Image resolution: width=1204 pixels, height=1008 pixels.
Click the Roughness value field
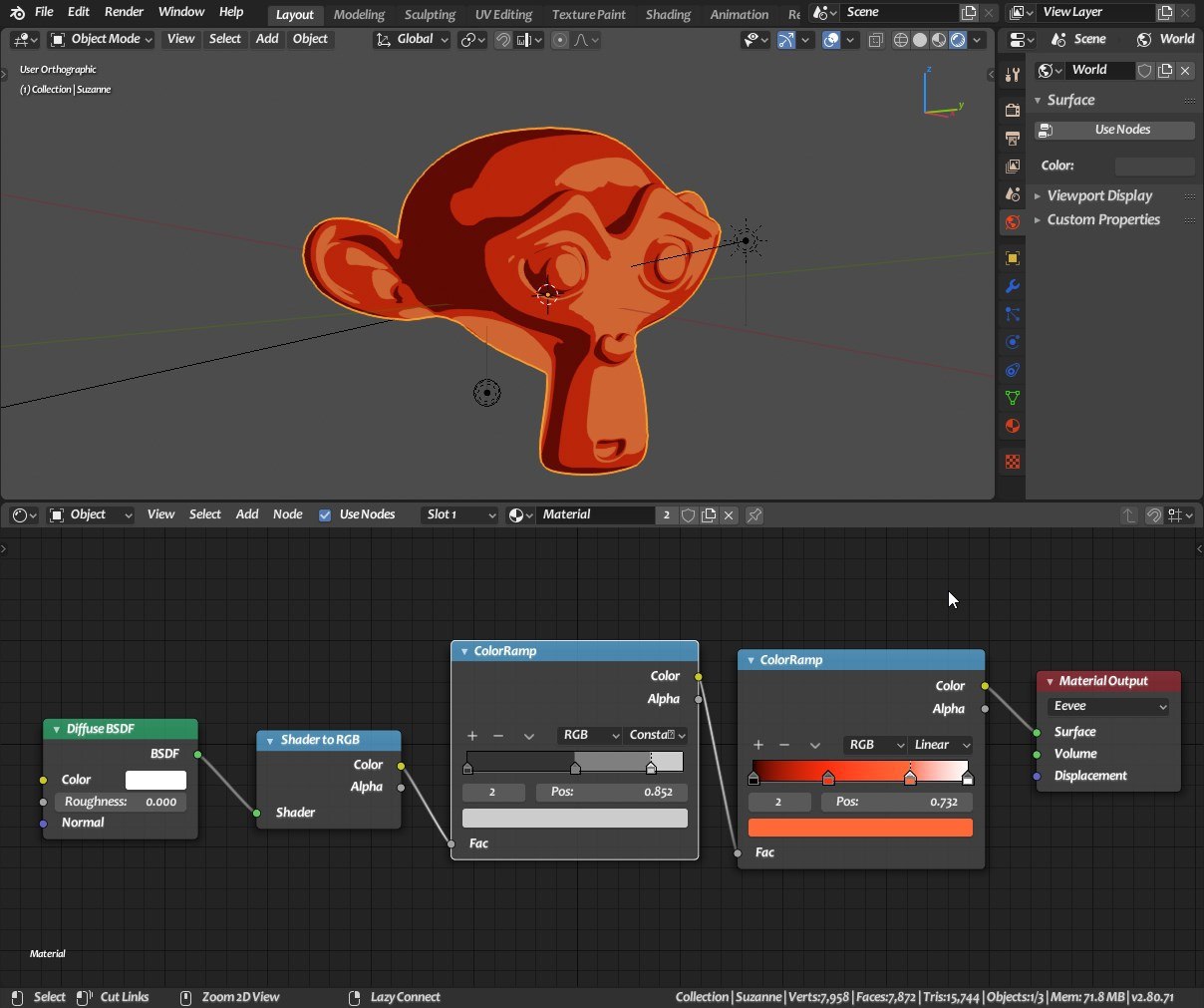(x=121, y=802)
